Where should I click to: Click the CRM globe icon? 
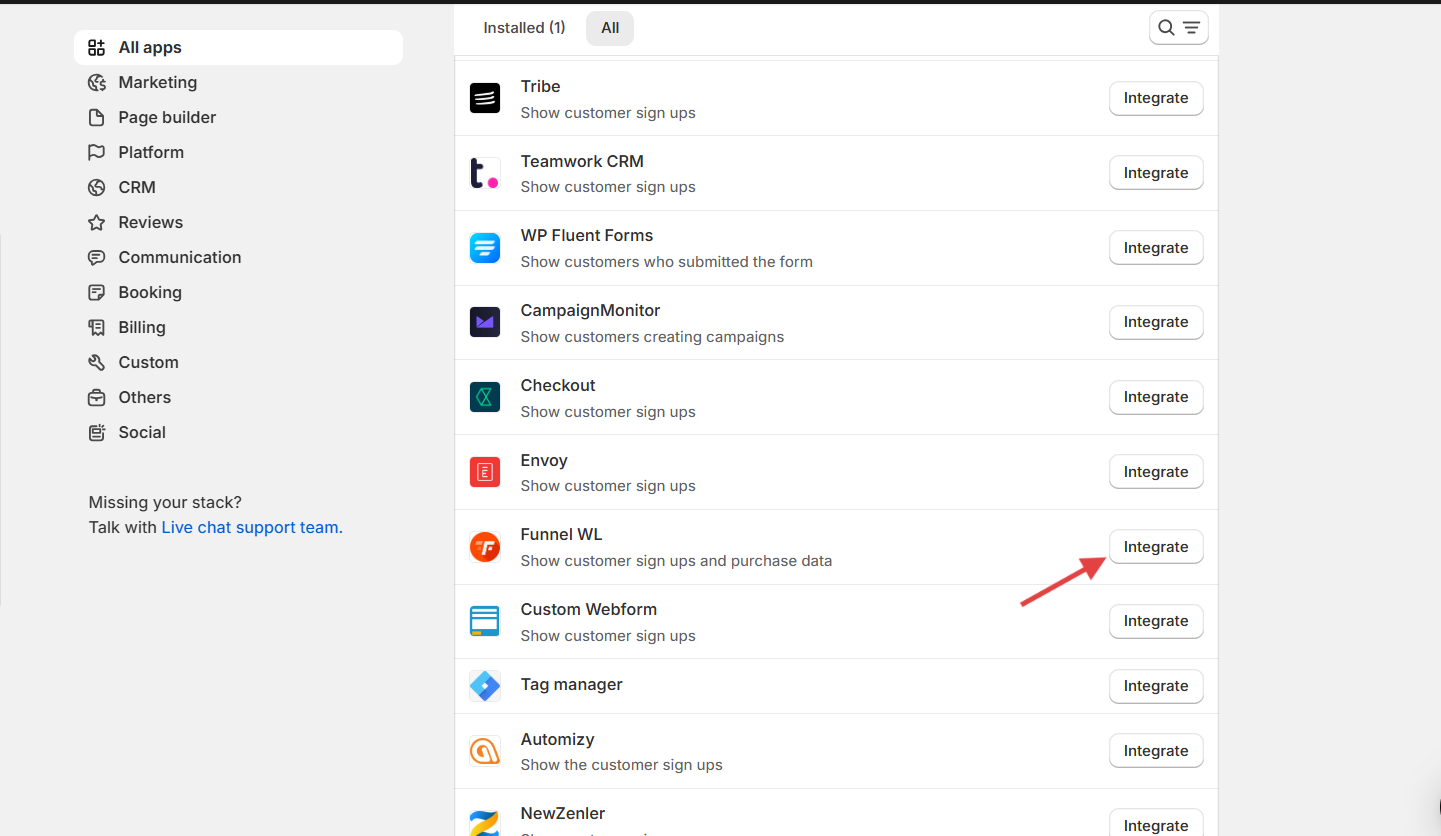96,188
